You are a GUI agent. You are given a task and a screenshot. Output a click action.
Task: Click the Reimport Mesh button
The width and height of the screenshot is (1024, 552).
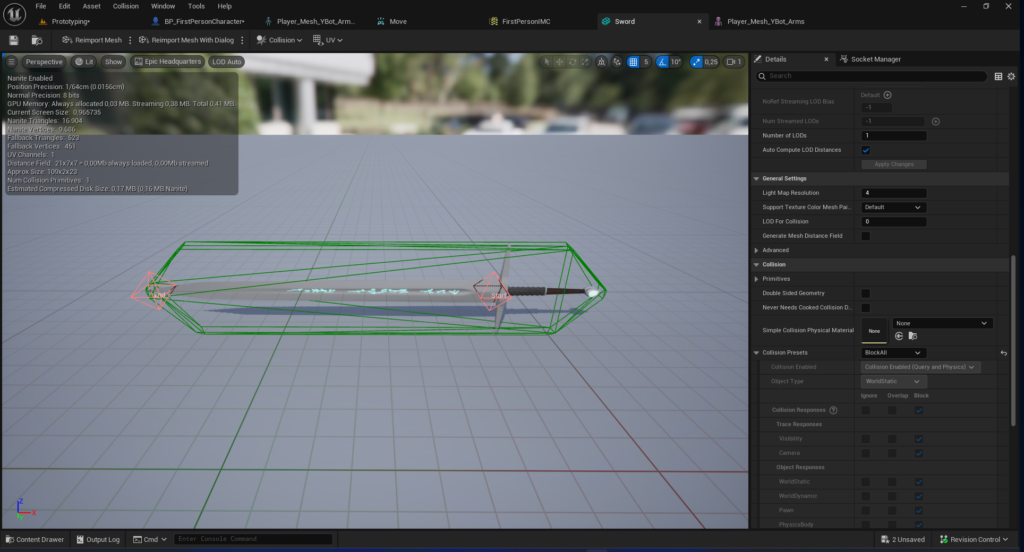pos(92,40)
